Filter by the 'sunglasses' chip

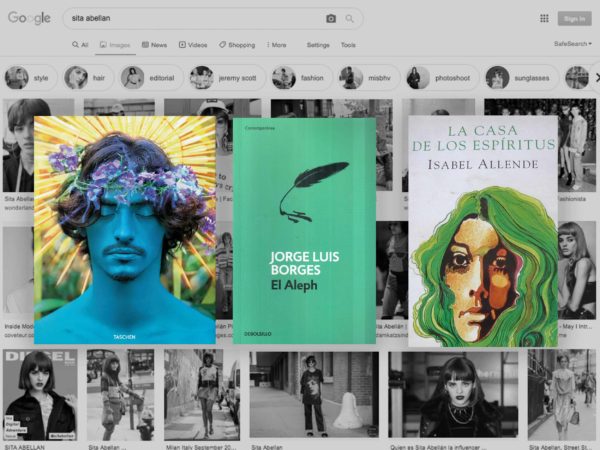tap(521, 78)
